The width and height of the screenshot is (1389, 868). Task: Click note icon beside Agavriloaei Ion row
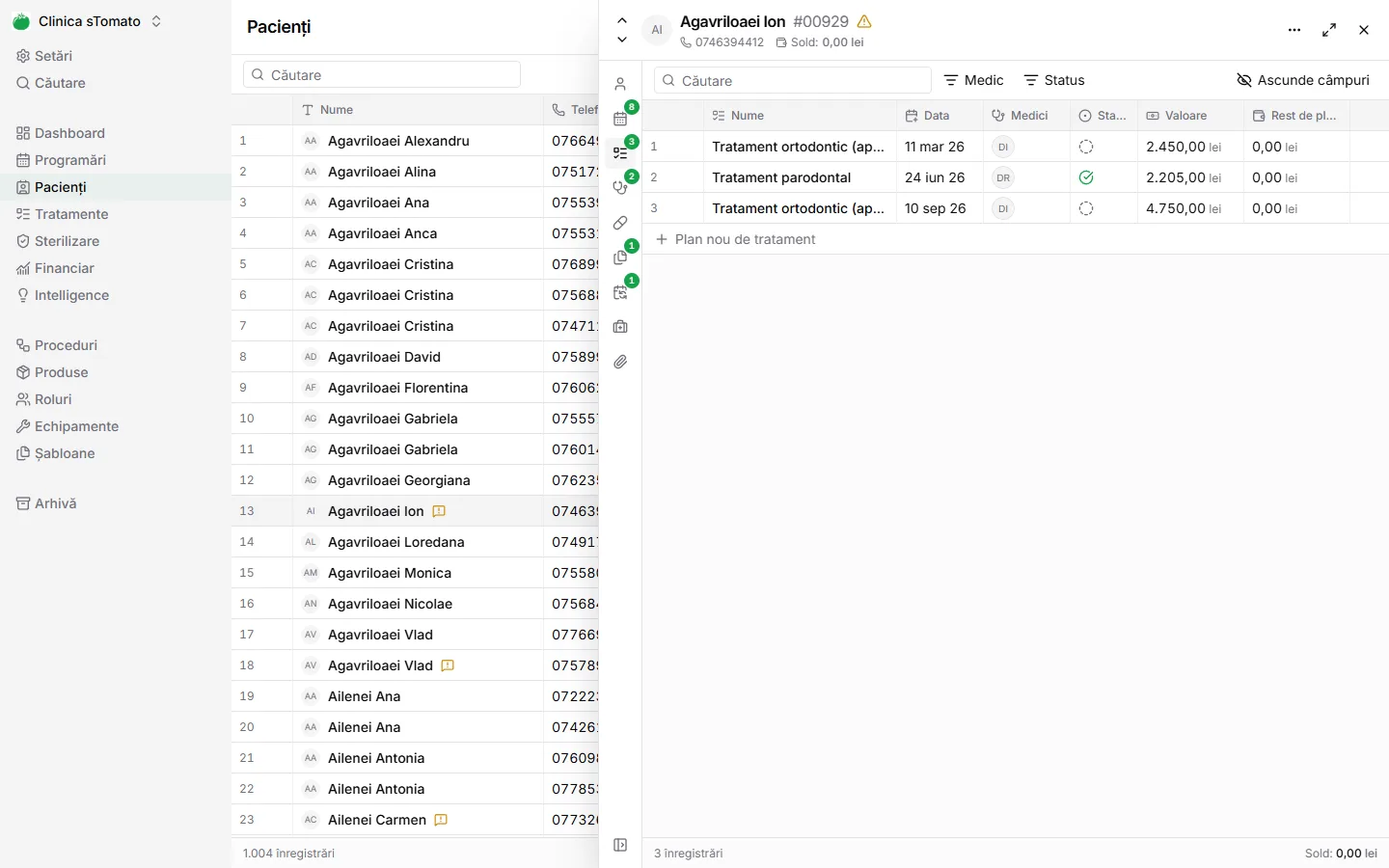coord(439,511)
